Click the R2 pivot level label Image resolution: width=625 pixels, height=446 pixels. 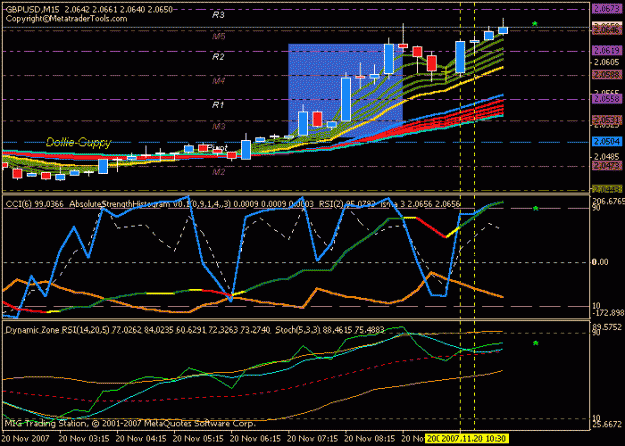(x=218, y=57)
